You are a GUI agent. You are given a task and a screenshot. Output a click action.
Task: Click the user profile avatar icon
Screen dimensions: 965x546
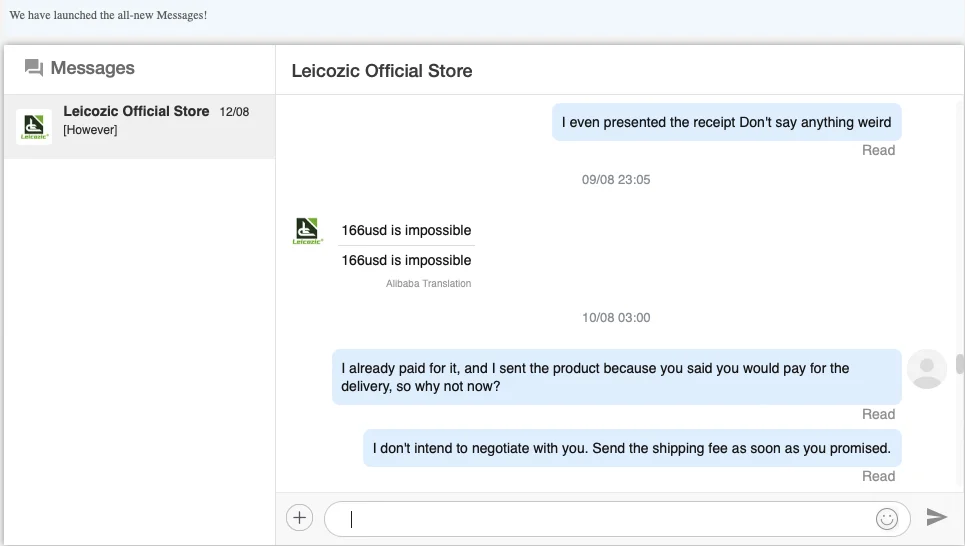(x=926, y=369)
